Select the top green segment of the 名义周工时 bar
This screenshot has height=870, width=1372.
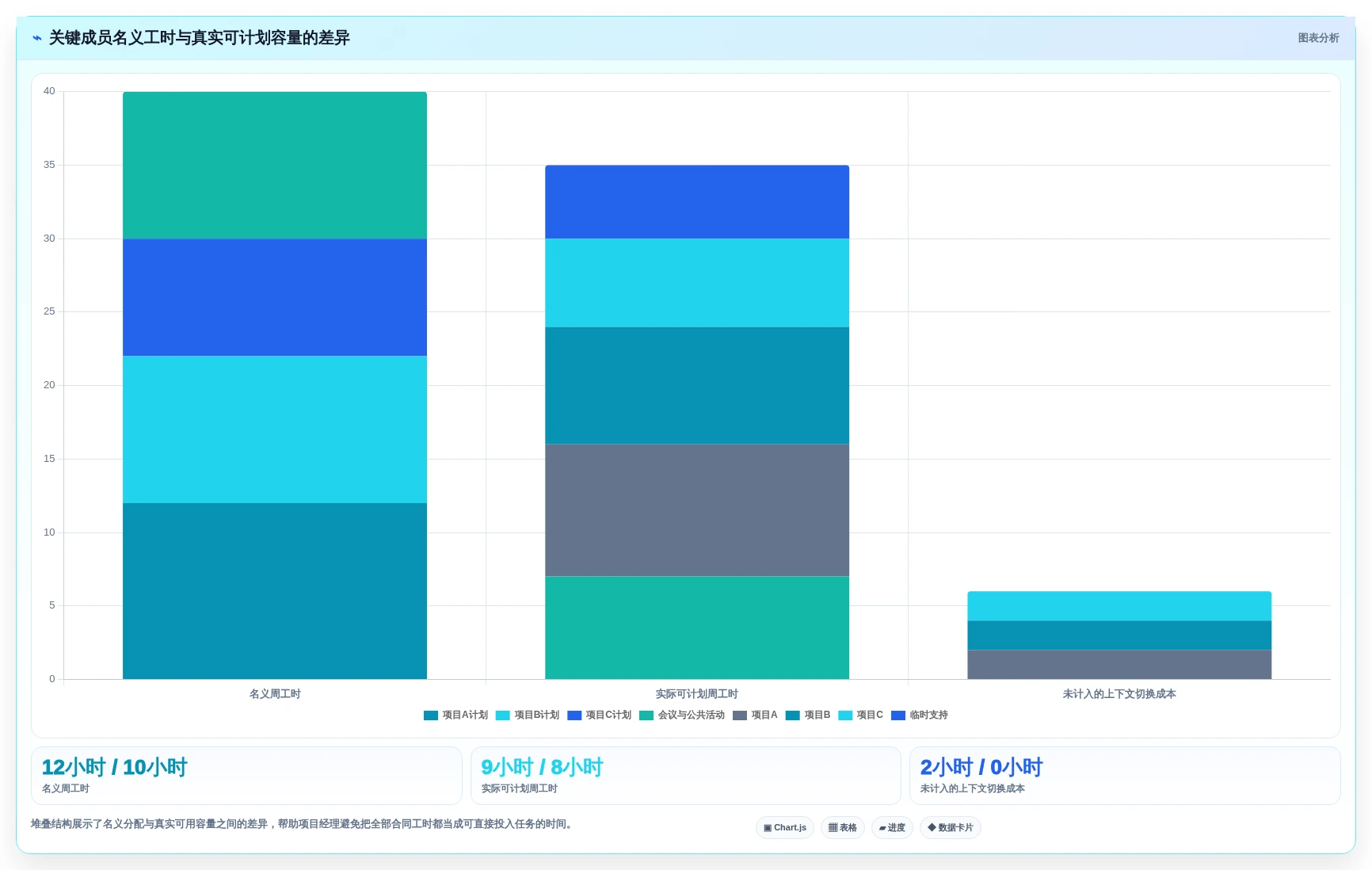(275, 165)
